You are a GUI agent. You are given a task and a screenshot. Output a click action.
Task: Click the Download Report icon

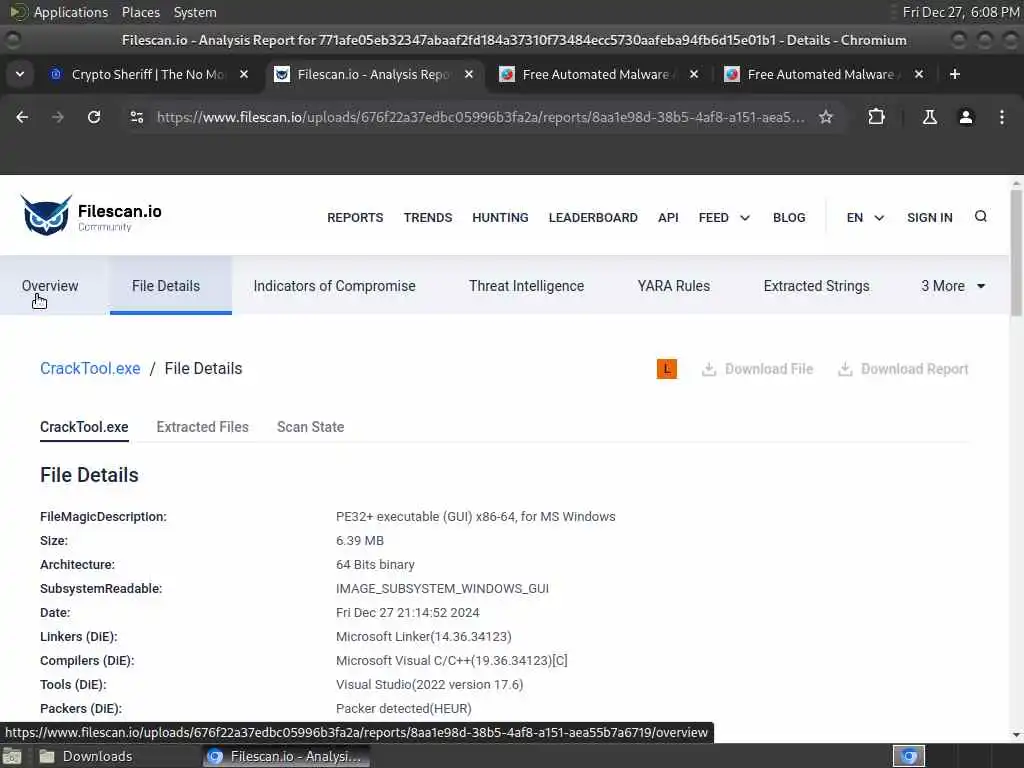[x=845, y=369]
